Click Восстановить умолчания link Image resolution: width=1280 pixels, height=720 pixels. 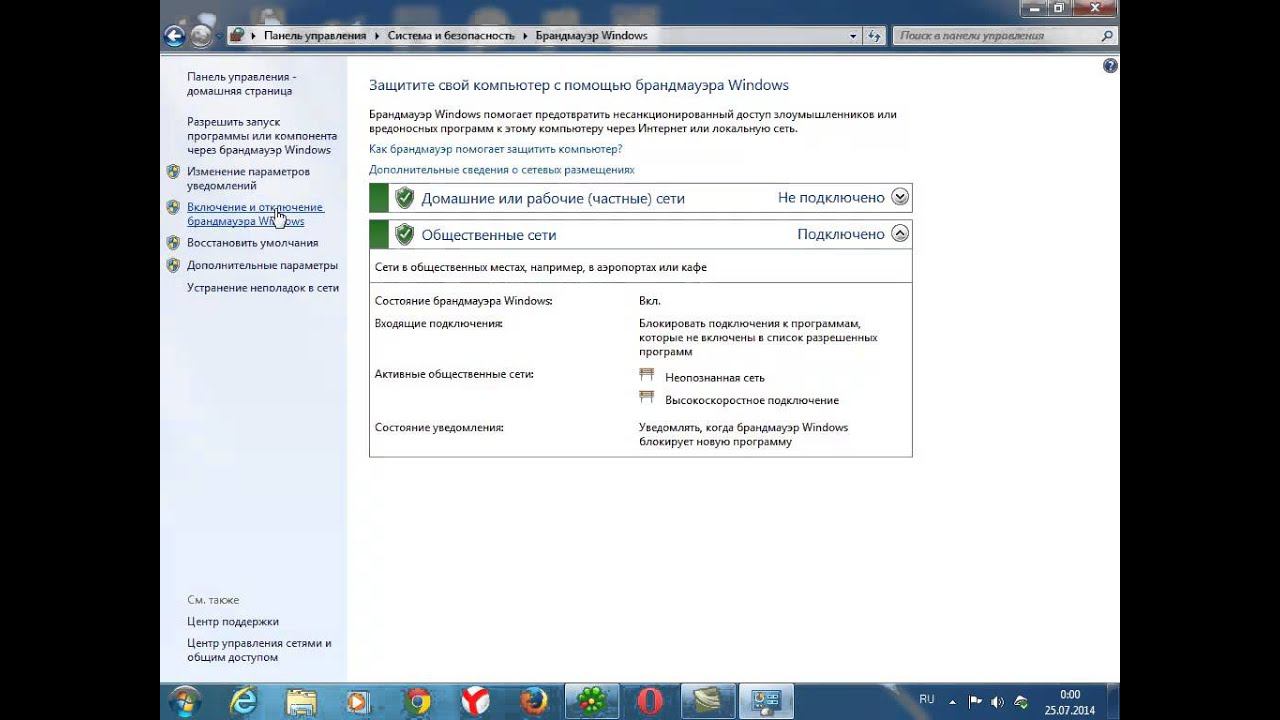coord(252,243)
